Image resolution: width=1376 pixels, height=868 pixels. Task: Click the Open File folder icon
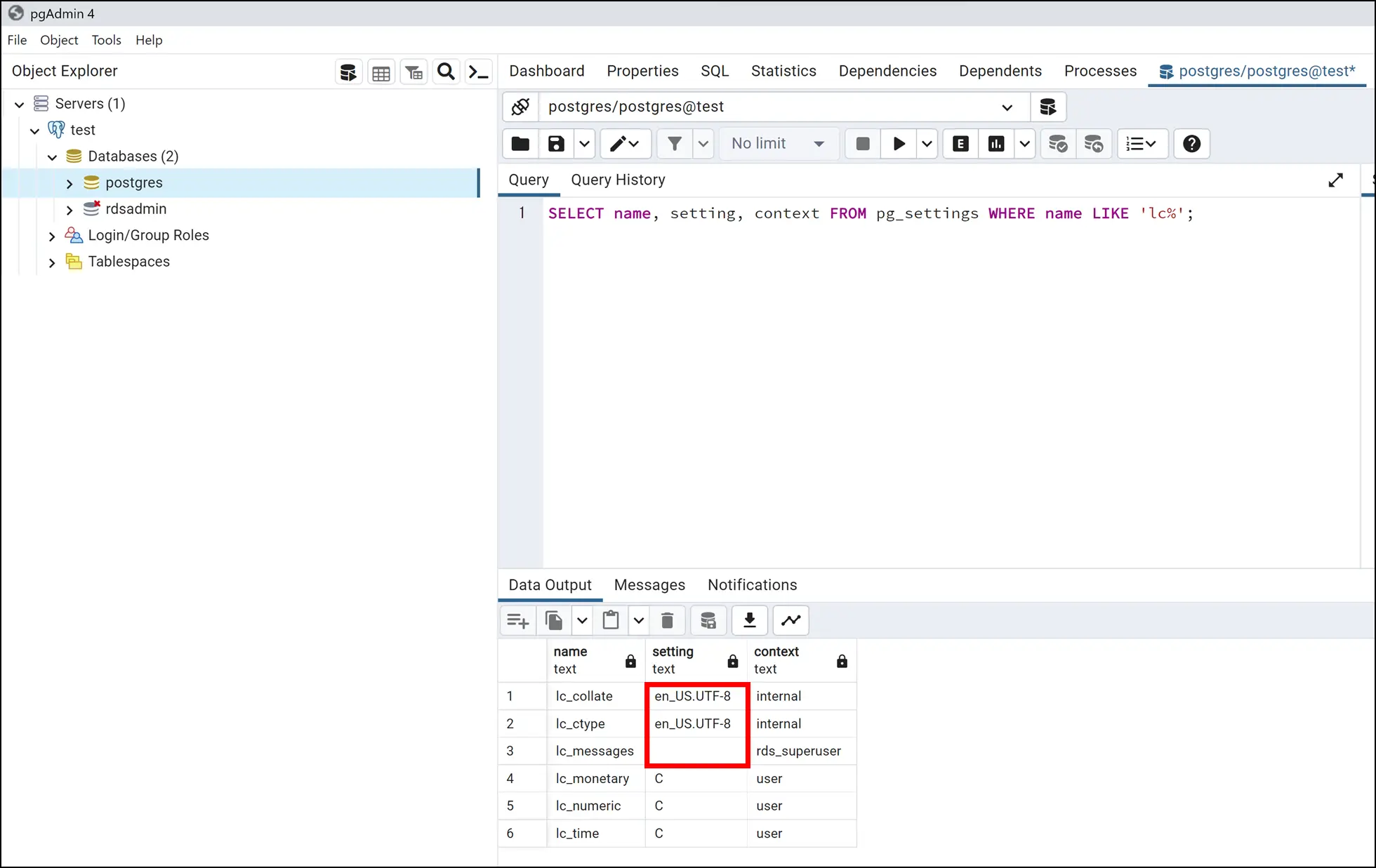tap(521, 144)
